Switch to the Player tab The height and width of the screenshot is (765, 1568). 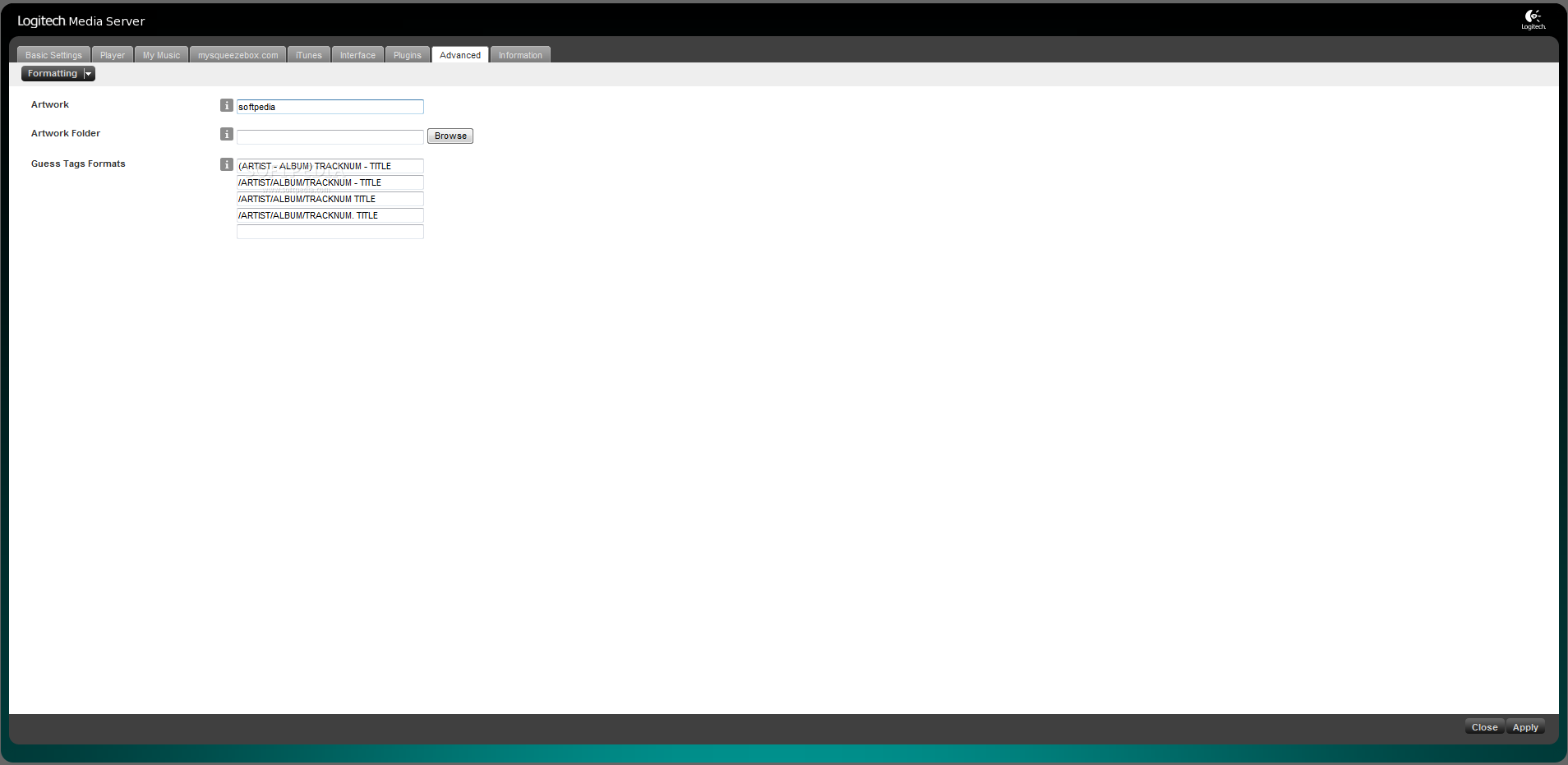point(113,55)
